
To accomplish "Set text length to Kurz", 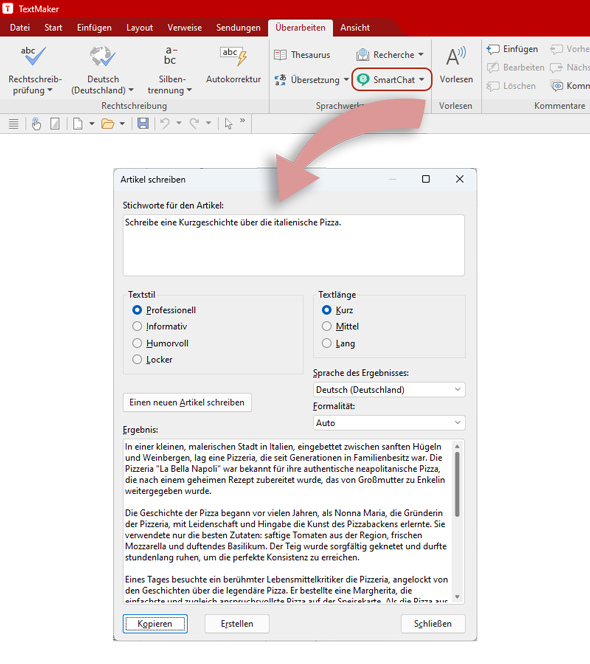I will 337,310.
